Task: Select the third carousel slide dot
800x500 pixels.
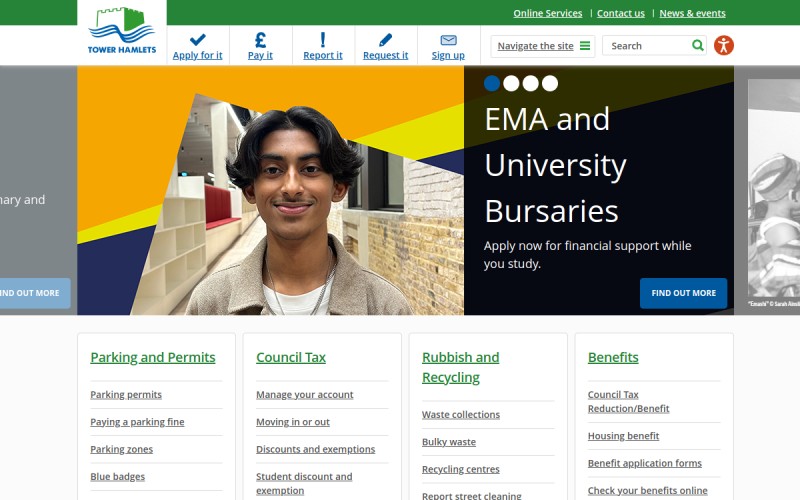Action: click(531, 83)
